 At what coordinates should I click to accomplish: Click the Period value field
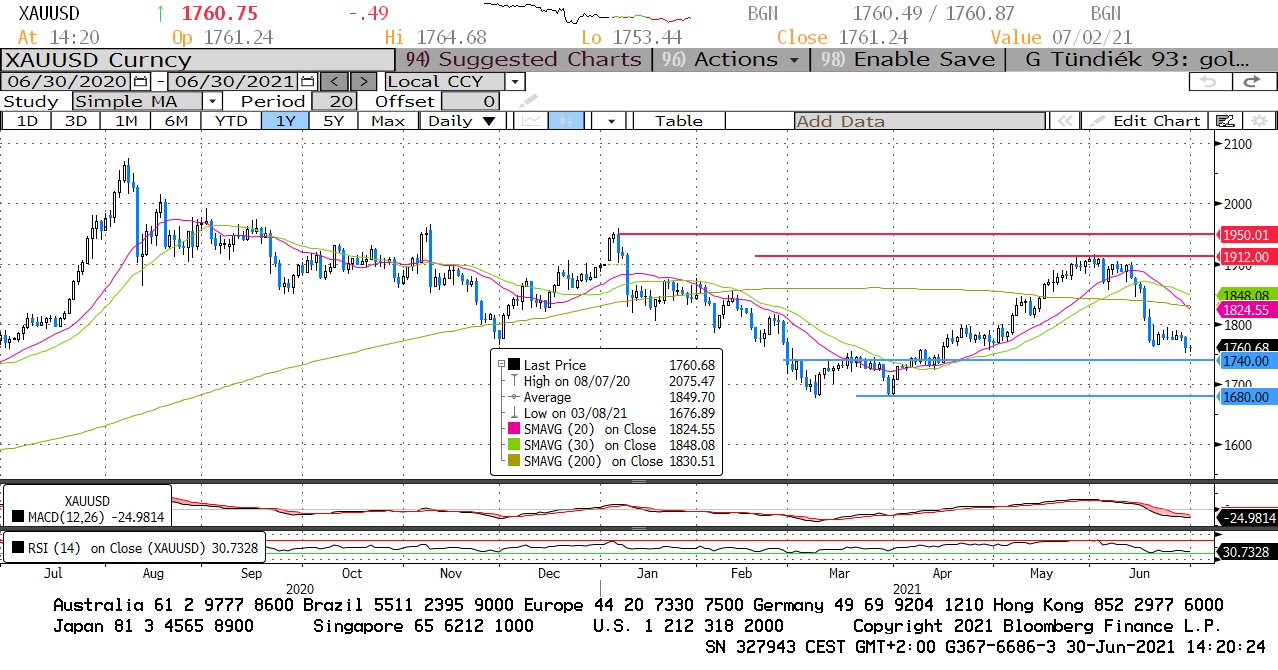click(x=336, y=101)
